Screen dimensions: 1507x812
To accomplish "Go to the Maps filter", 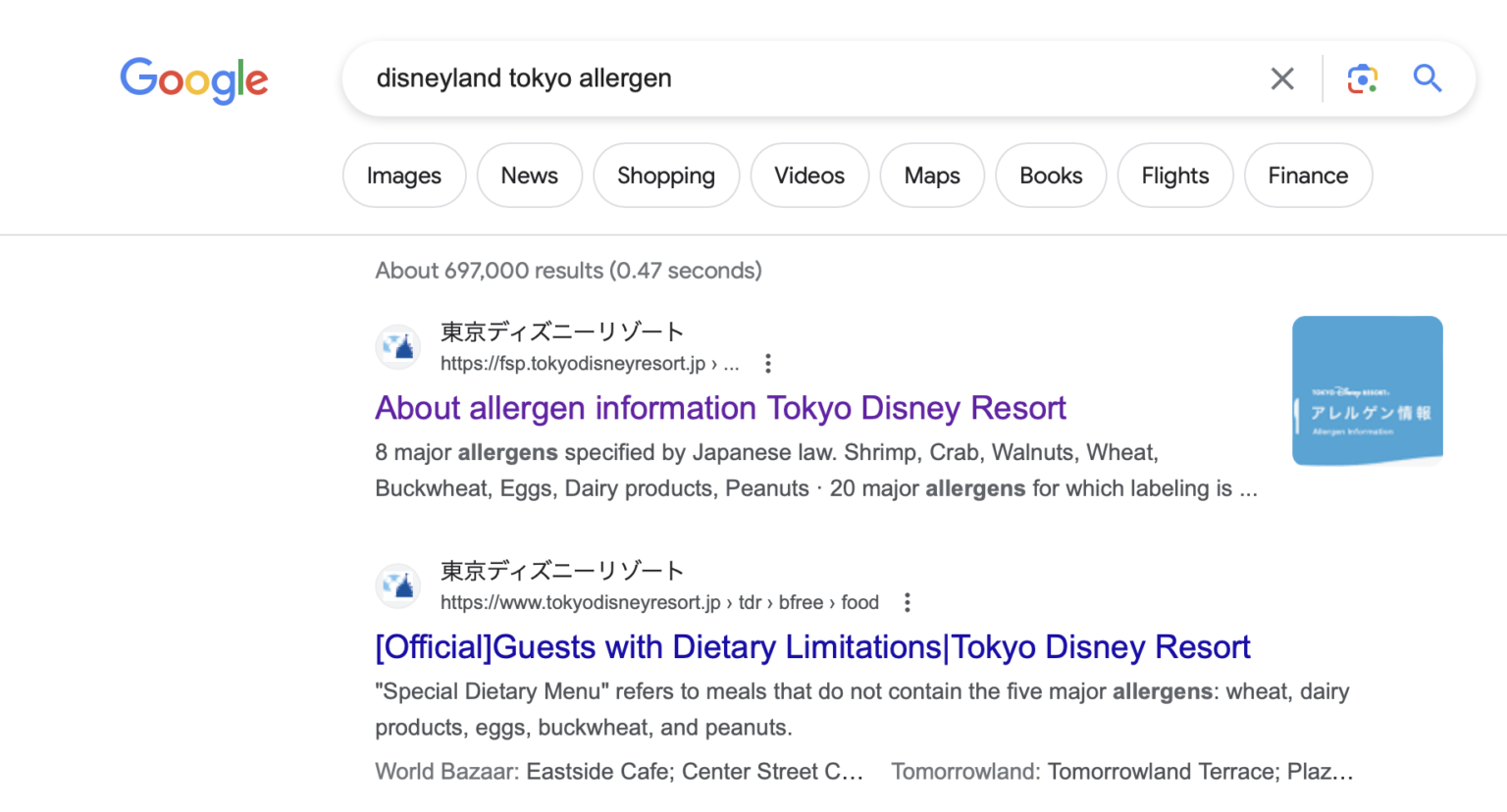I will coord(932,176).
